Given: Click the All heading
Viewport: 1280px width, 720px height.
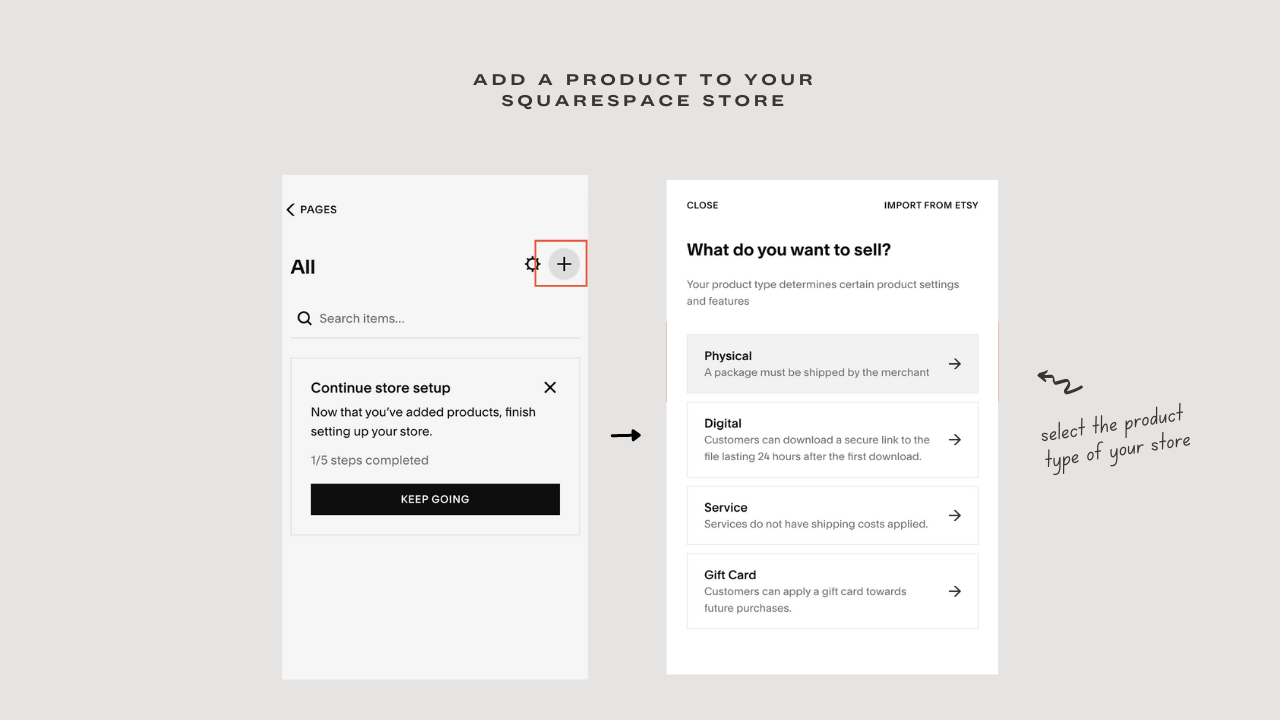Looking at the screenshot, I should point(303,267).
